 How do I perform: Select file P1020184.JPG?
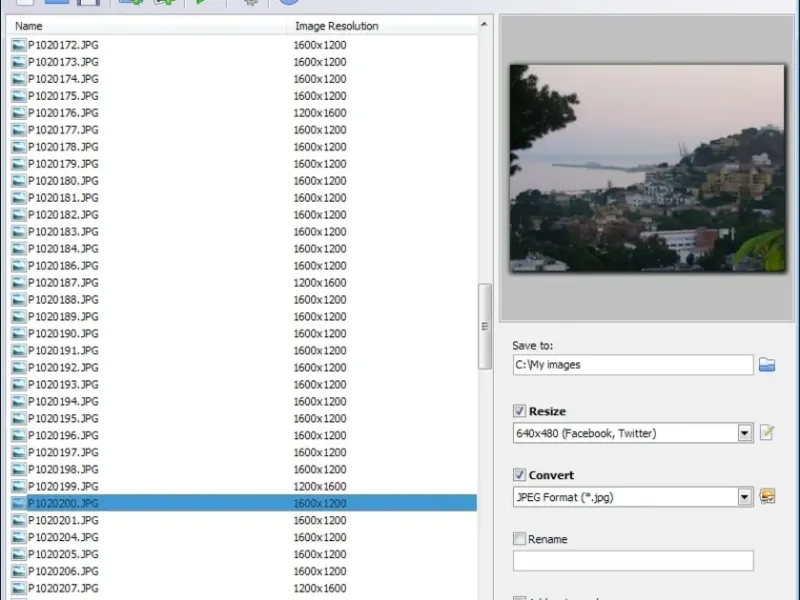(x=63, y=248)
